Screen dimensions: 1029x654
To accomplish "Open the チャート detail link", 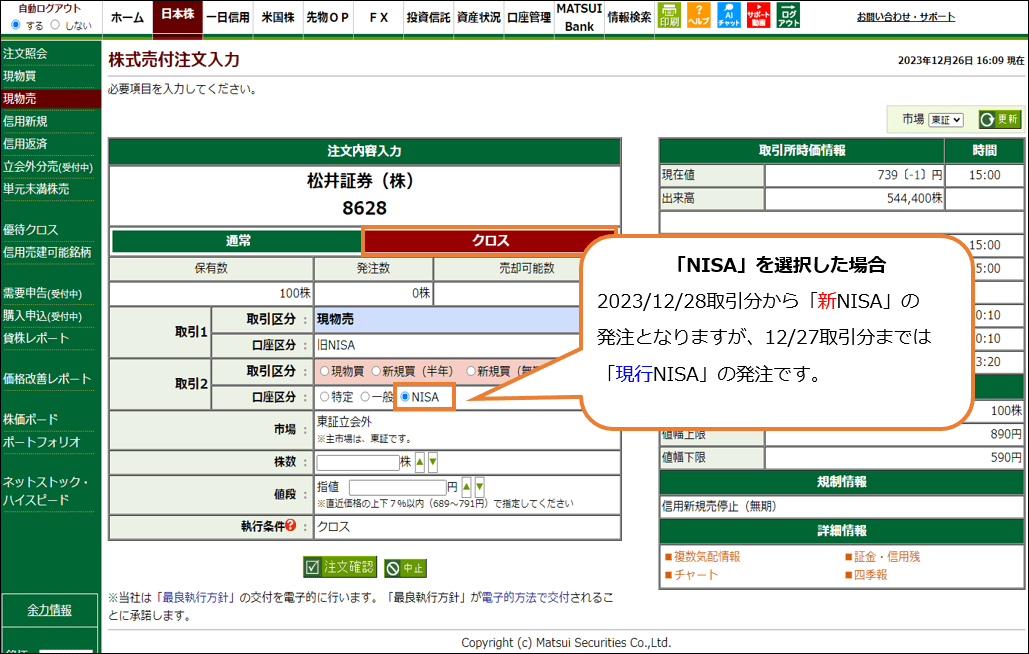I will click(696, 575).
